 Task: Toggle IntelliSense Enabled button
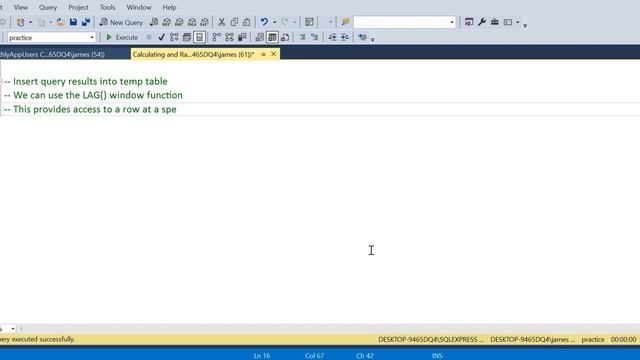pyautogui.click(x=199, y=38)
